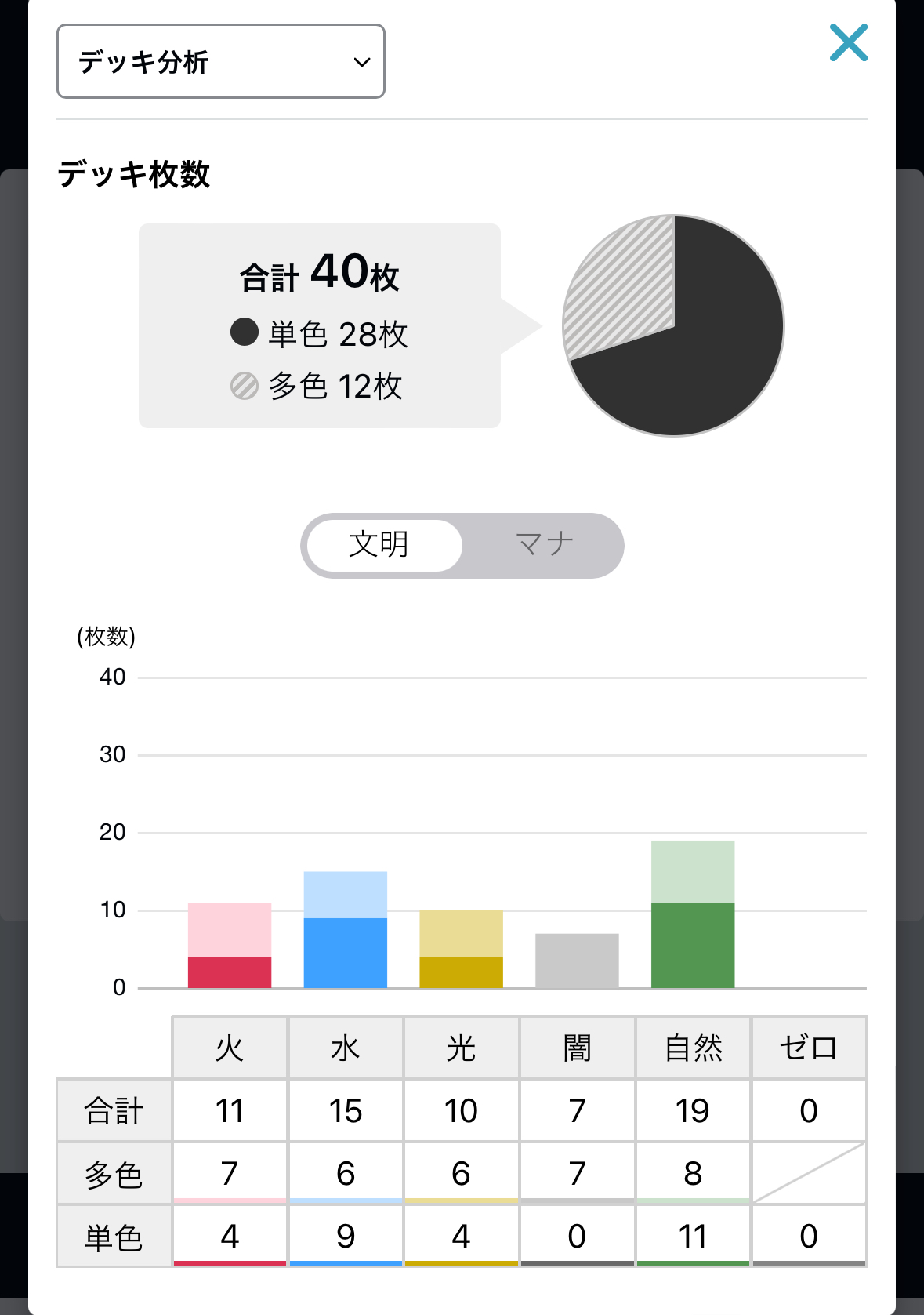Image resolution: width=924 pixels, height=1315 pixels.
Task: Click the dropdown chevron arrow
Action: [361, 62]
